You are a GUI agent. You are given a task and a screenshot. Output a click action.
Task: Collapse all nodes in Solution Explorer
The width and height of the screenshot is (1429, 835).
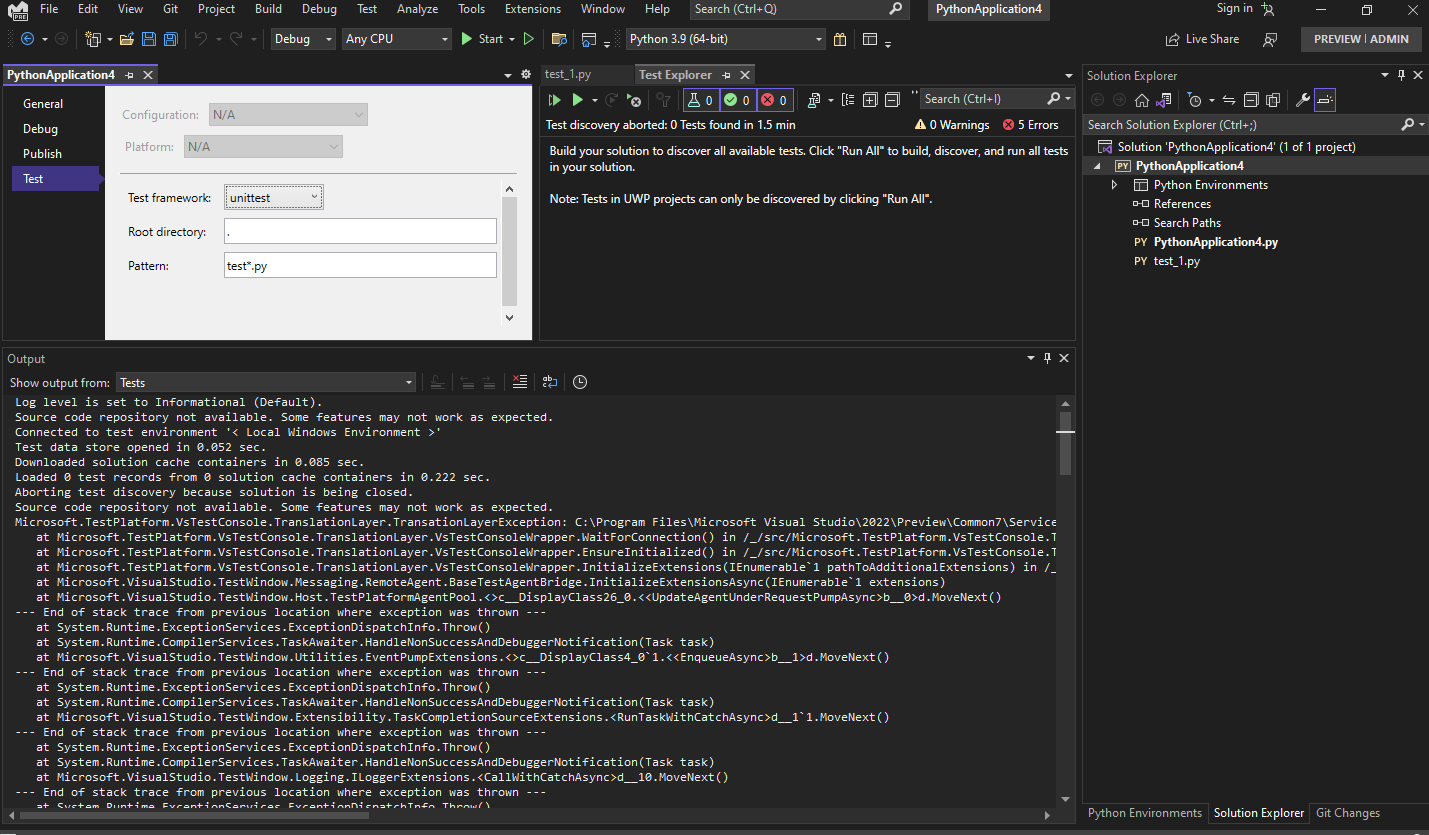tap(1251, 100)
